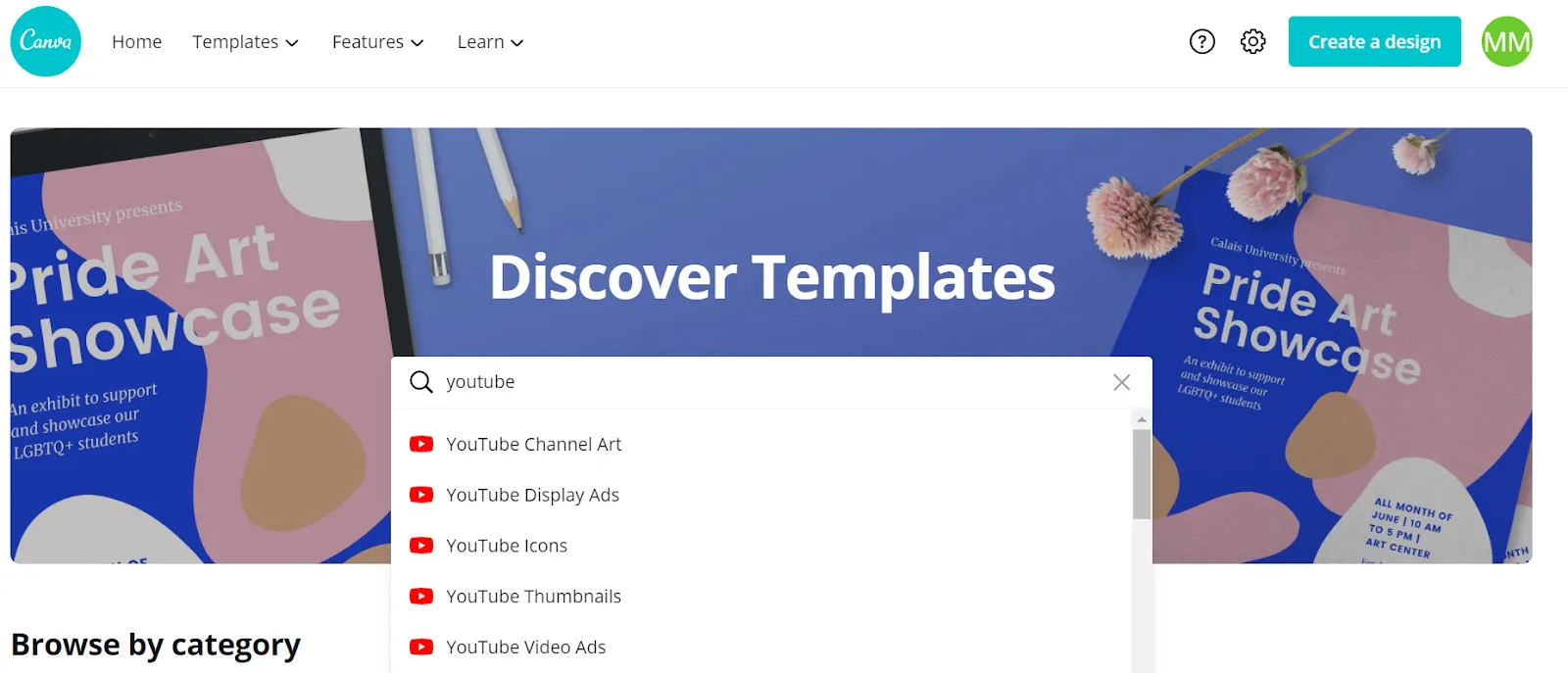The image size is (1568, 673).
Task: Click the search field containing youtube
Action: point(771,382)
